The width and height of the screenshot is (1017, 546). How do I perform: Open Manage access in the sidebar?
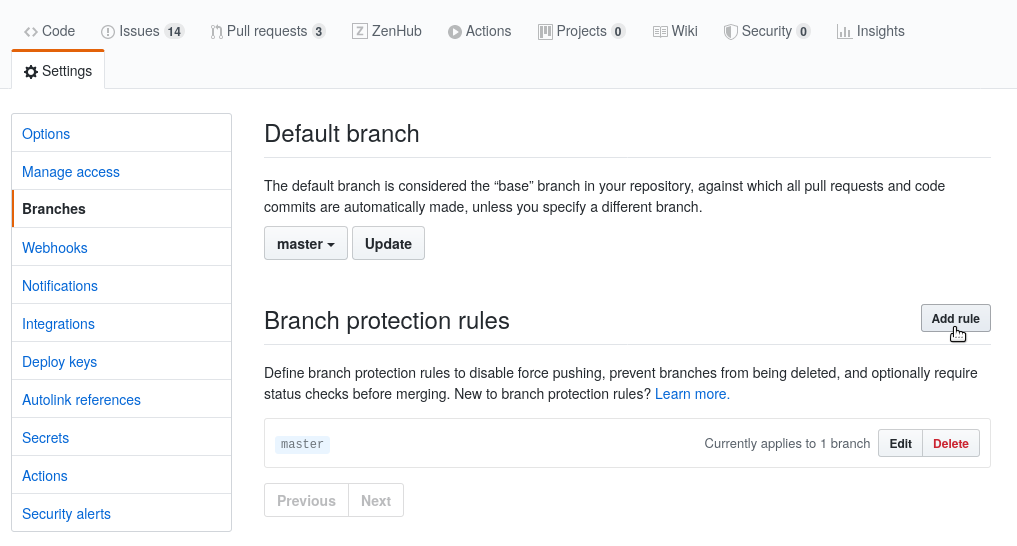click(121, 171)
